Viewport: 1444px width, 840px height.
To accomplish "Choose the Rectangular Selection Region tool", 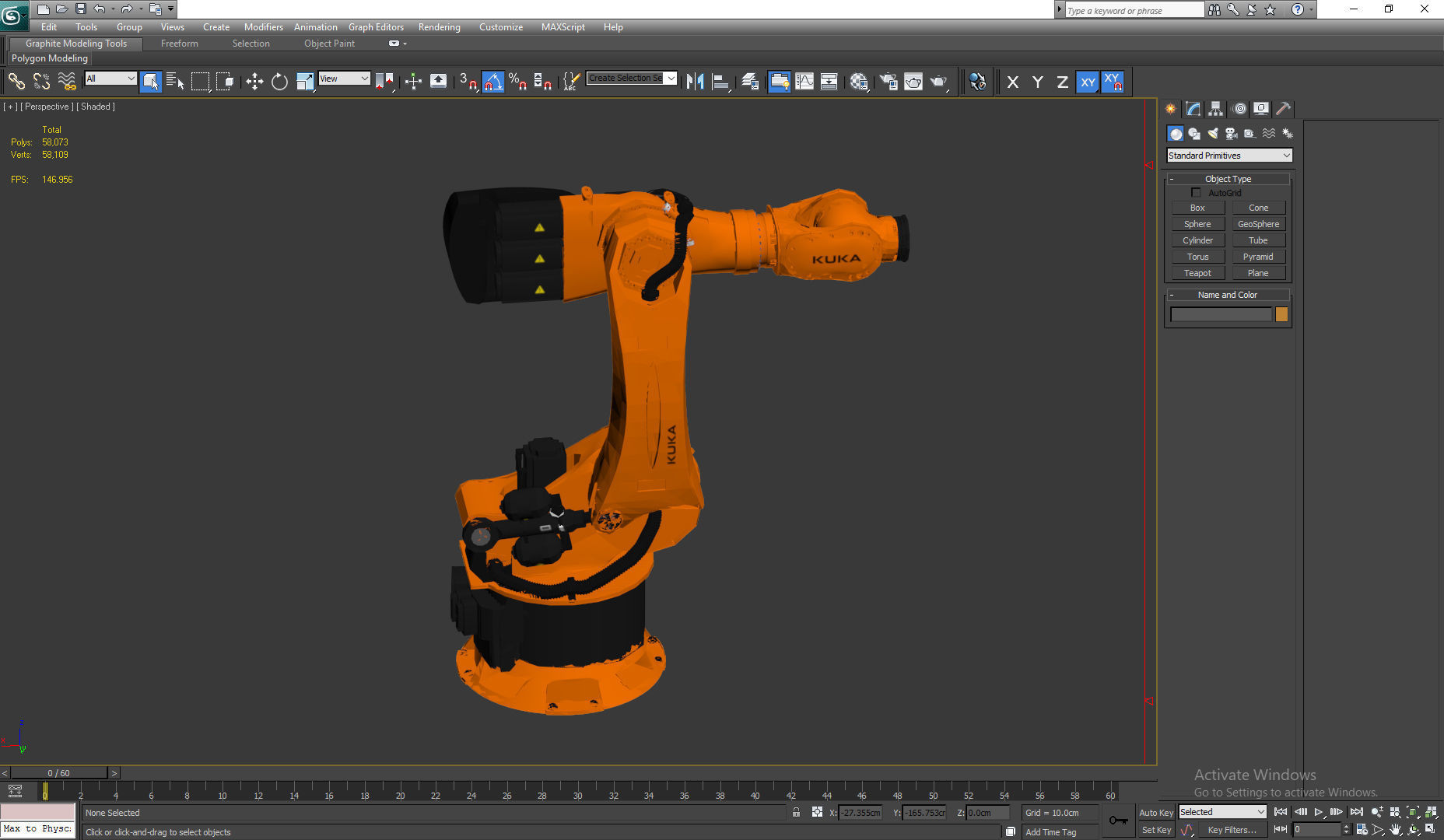I will click(x=200, y=81).
